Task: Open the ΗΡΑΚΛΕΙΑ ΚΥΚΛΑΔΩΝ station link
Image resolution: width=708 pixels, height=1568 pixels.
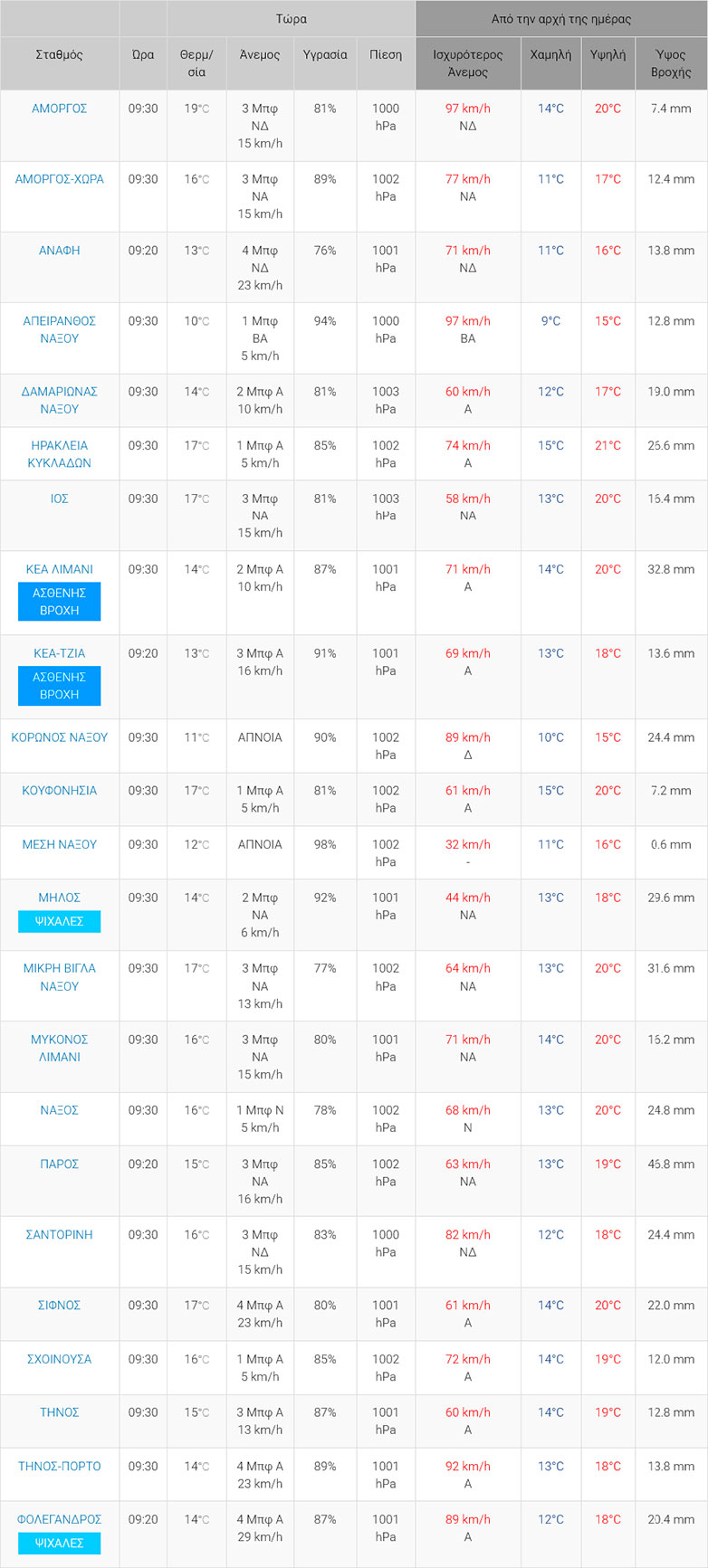Action: (x=59, y=454)
